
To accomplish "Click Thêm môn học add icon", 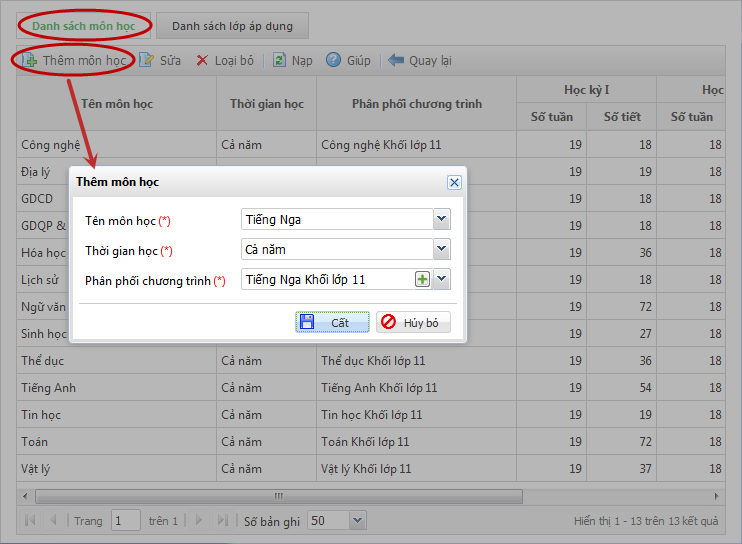I will coord(29,61).
